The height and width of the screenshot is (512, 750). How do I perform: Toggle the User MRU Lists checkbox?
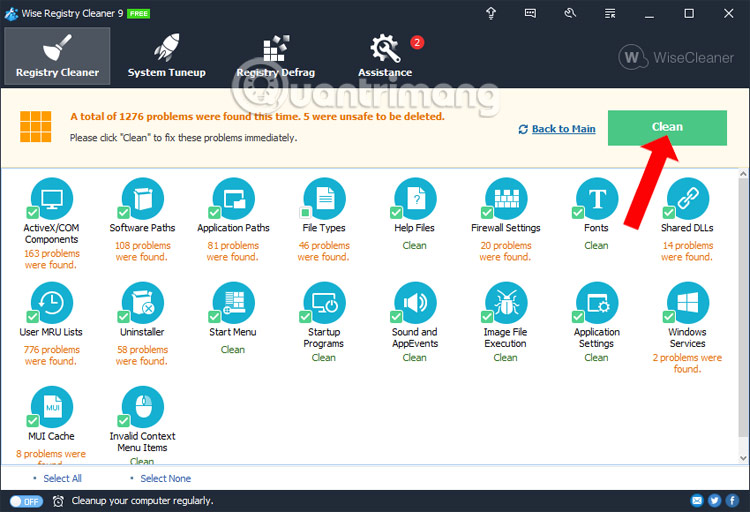click(33, 316)
